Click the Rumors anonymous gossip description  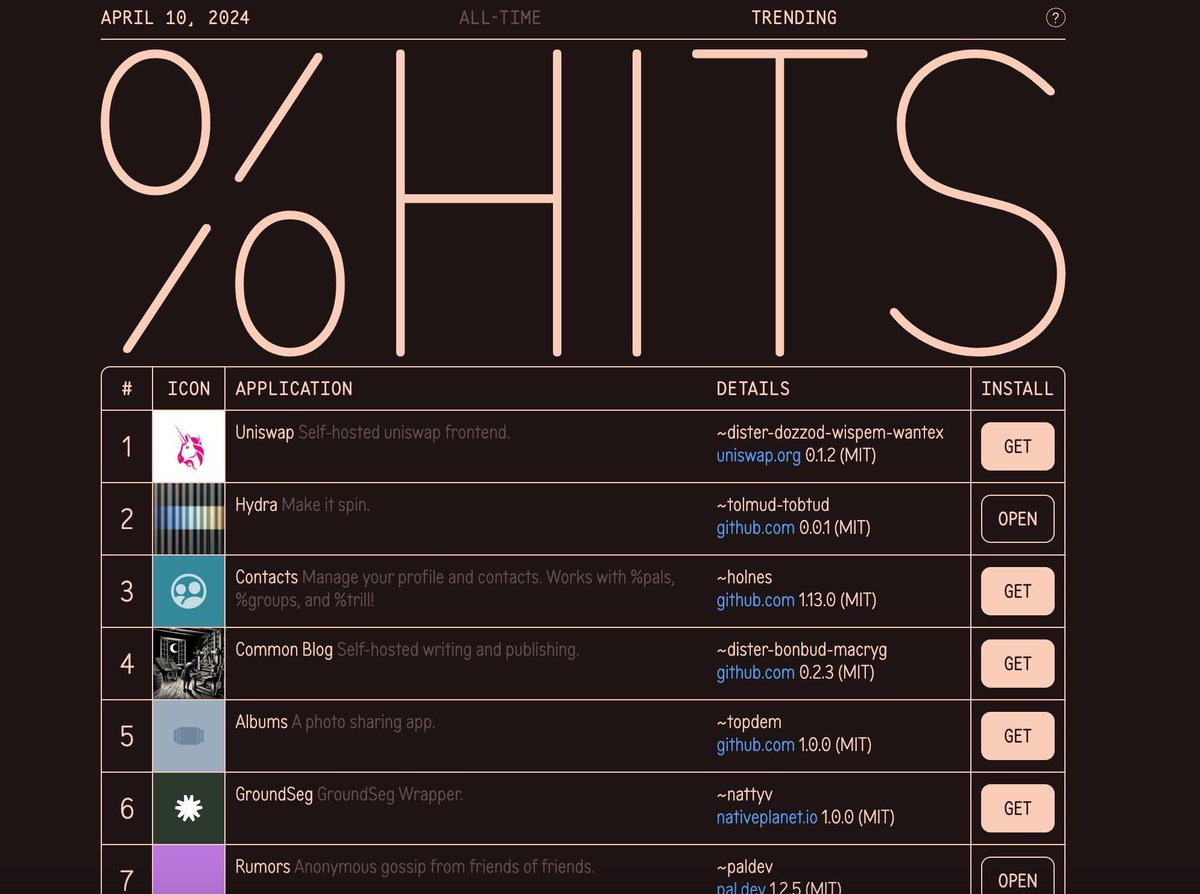point(444,867)
